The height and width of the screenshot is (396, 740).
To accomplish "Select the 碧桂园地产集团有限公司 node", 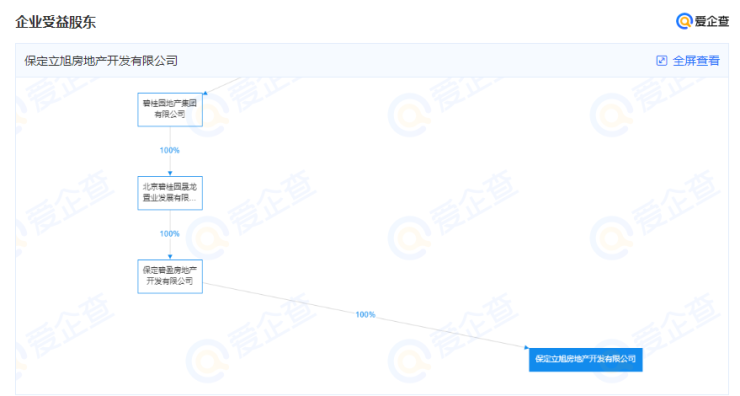I will [170, 110].
